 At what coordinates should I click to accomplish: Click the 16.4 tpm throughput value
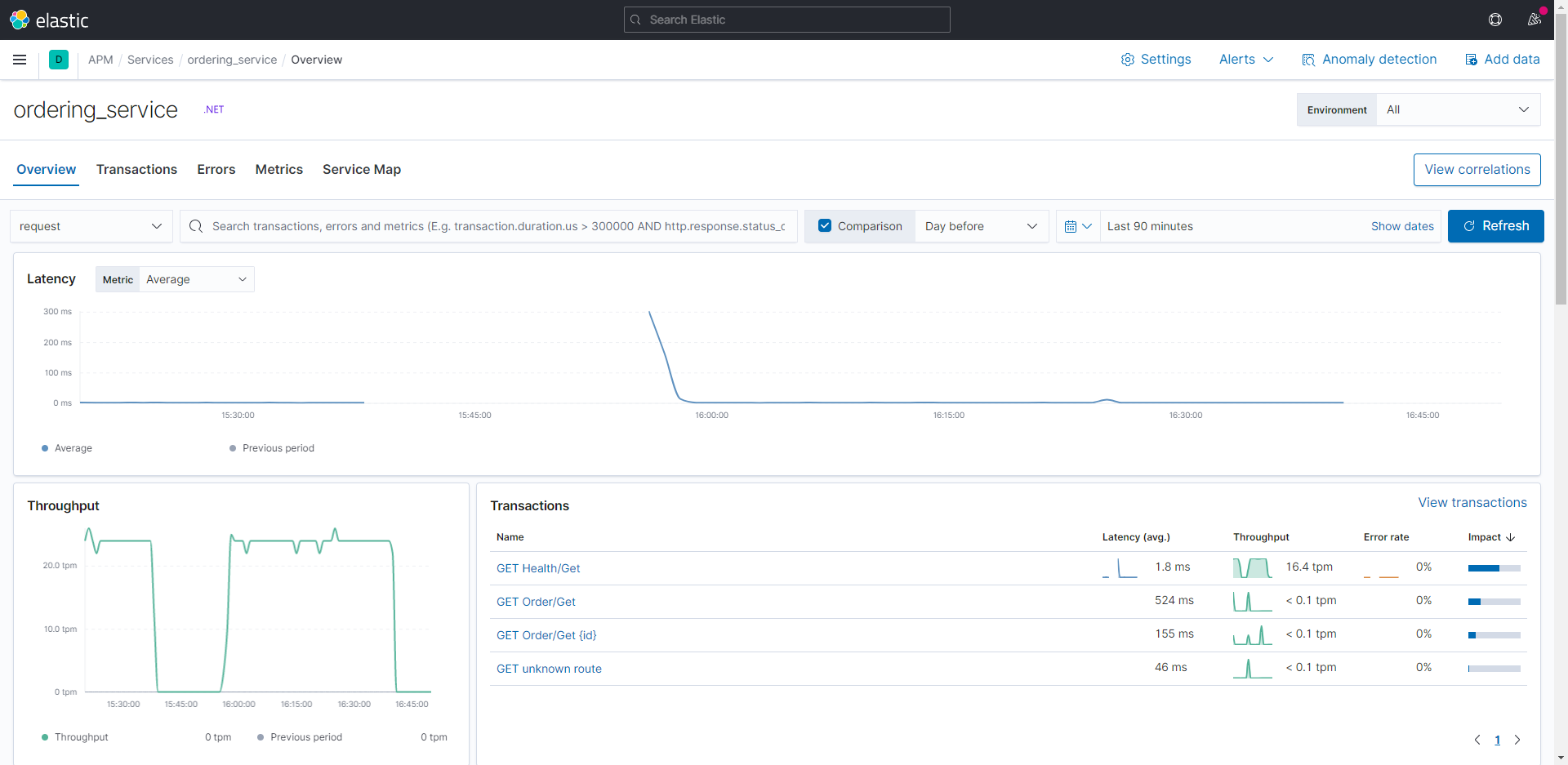click(1309, 567)
